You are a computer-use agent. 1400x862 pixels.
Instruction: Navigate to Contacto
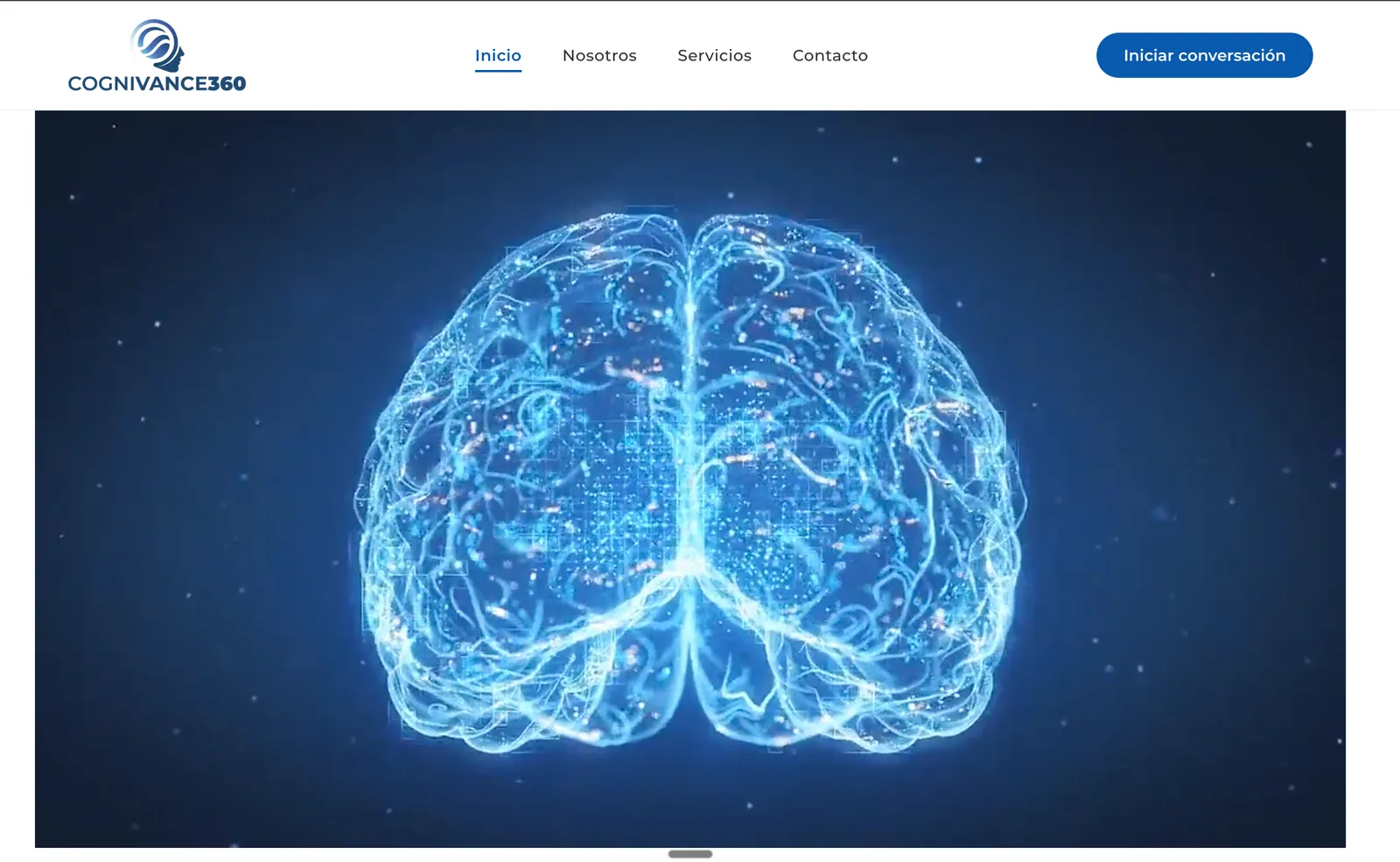tap(829, 55)
